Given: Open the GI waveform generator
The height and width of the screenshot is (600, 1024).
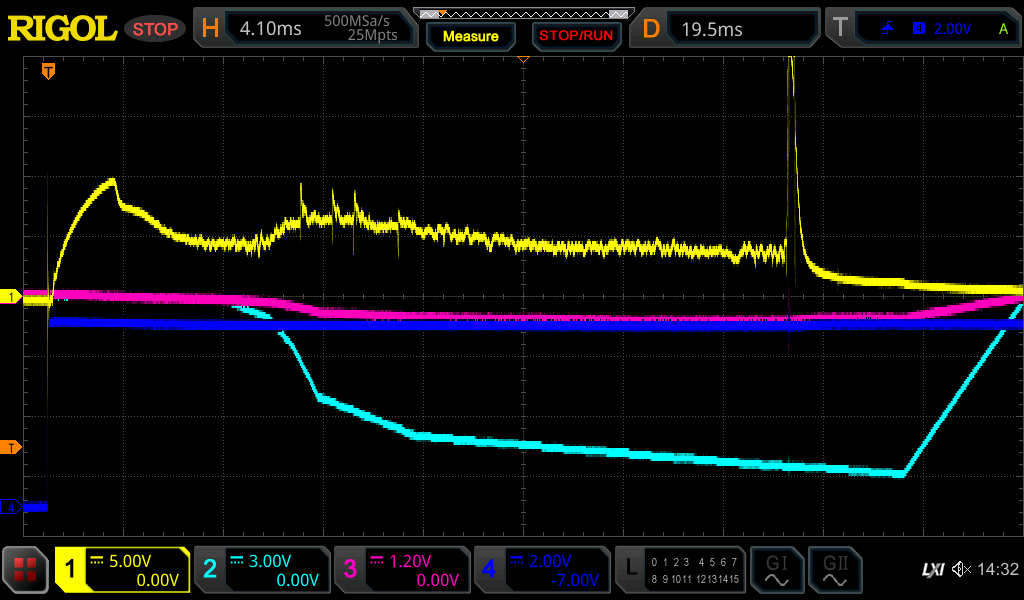Looking at the screenshot, I should 776,570.
